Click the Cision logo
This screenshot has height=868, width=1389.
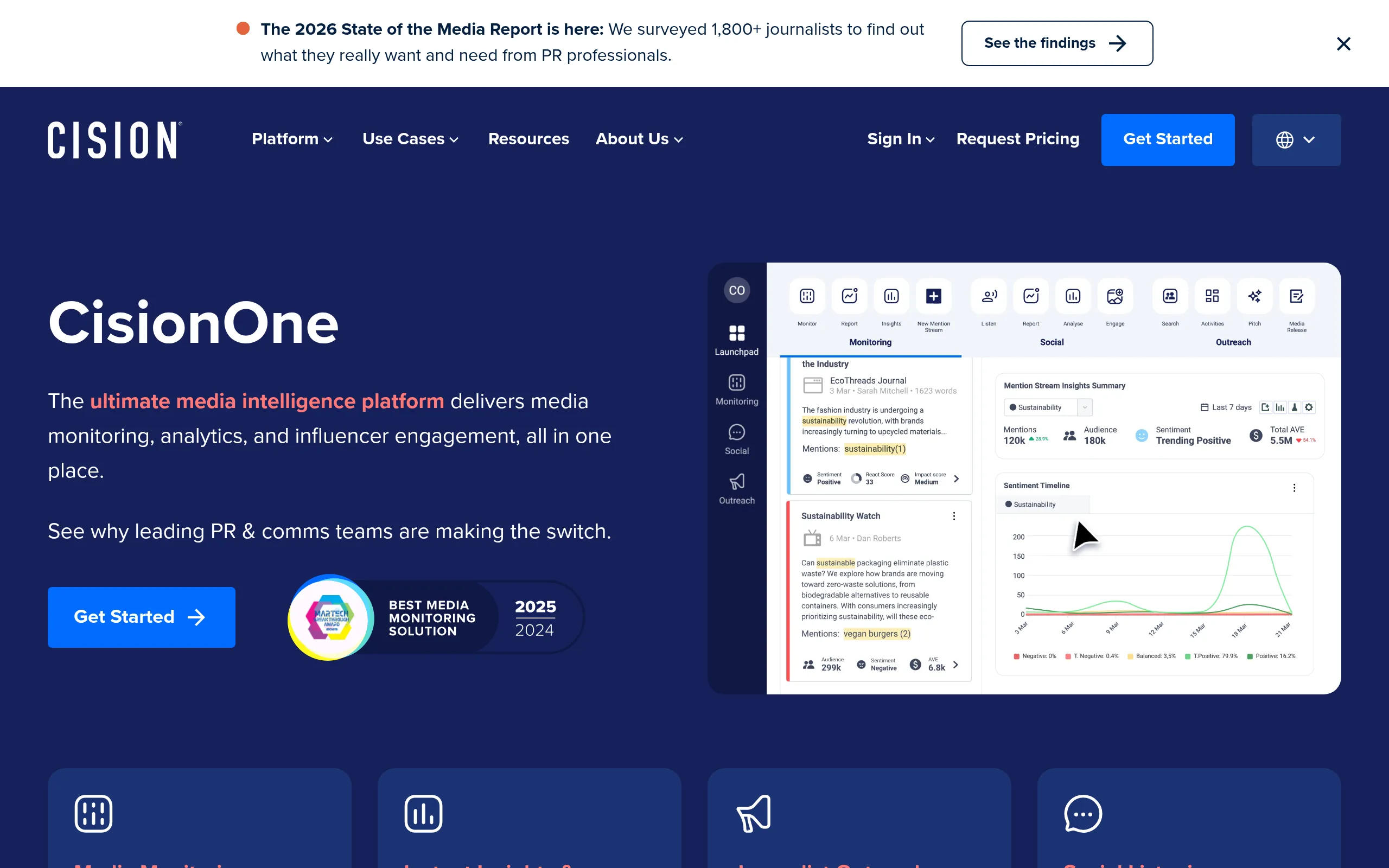coord(115,139)
